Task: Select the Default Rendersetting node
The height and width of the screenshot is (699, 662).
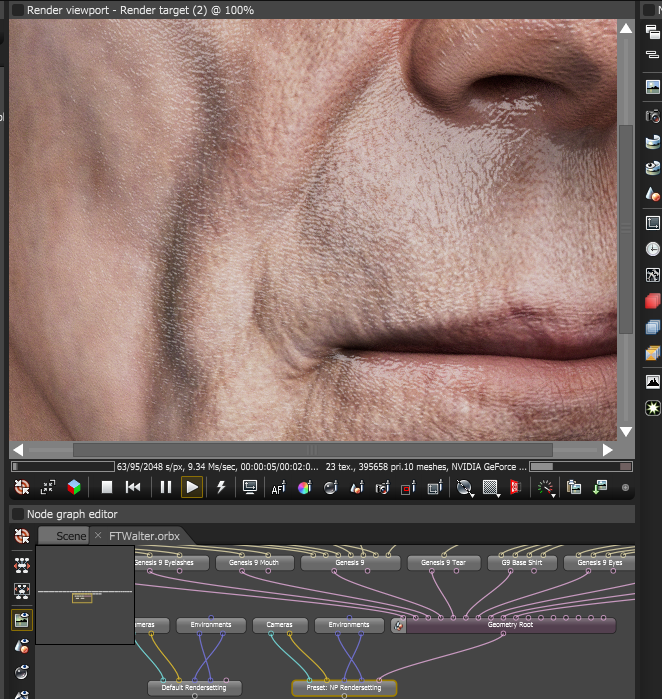Action: (195, 688)
